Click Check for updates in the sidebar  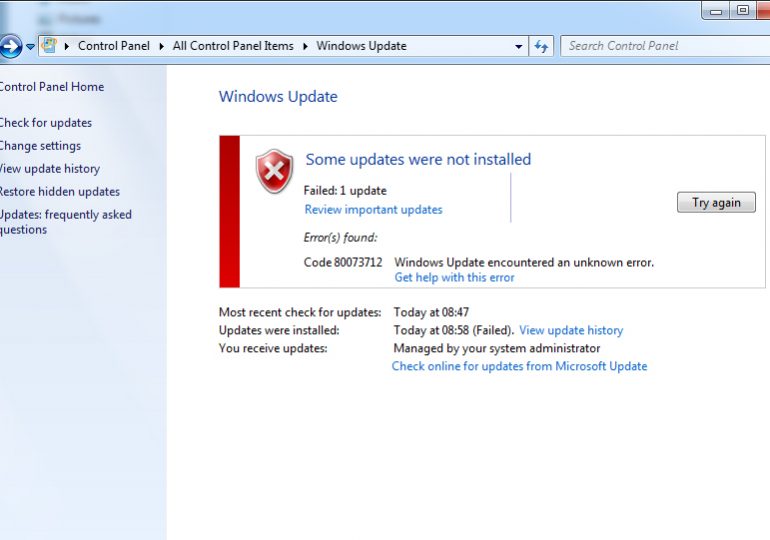point(45,123)
